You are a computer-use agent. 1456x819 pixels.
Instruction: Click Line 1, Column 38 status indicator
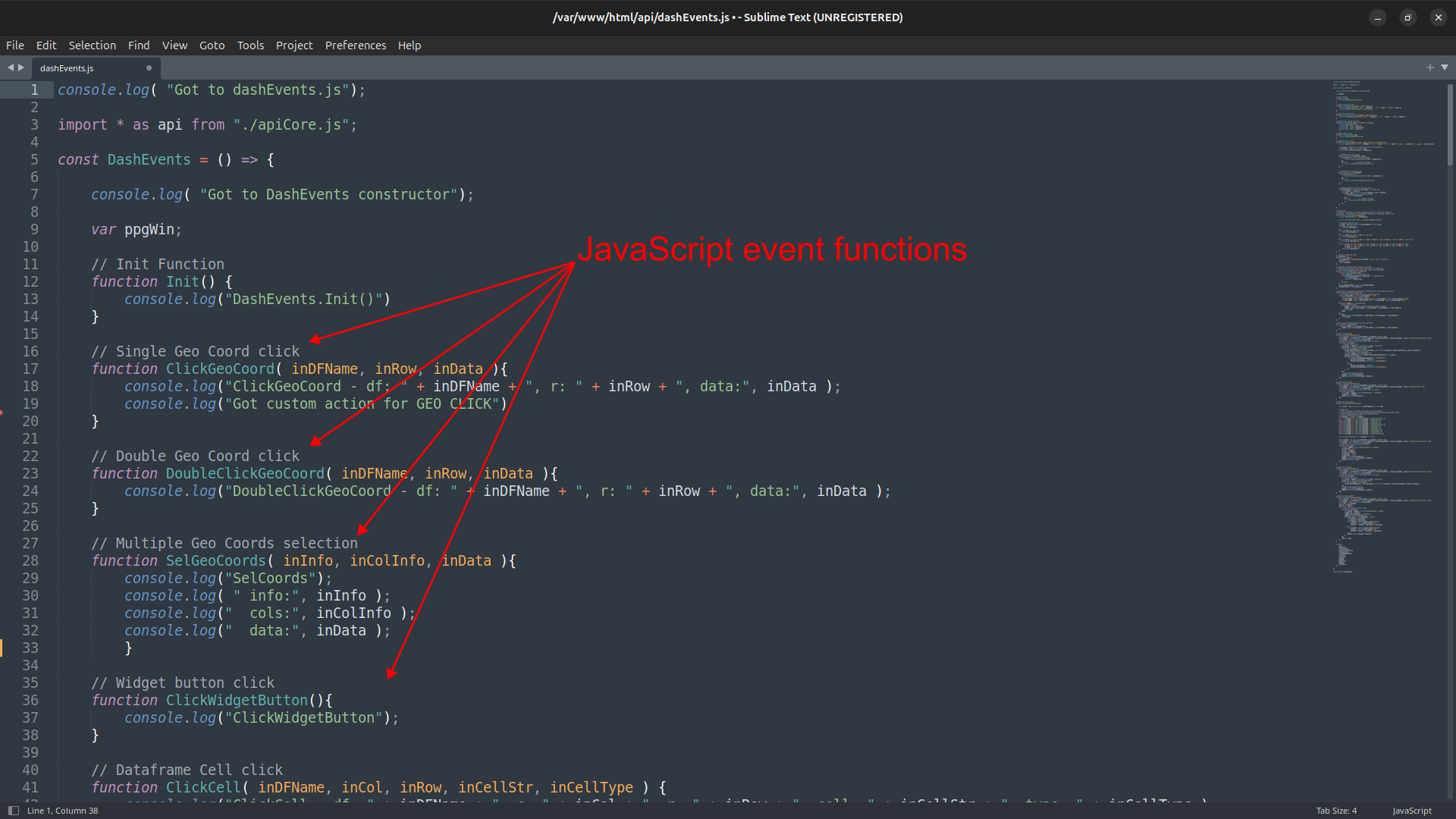point(63,811)
